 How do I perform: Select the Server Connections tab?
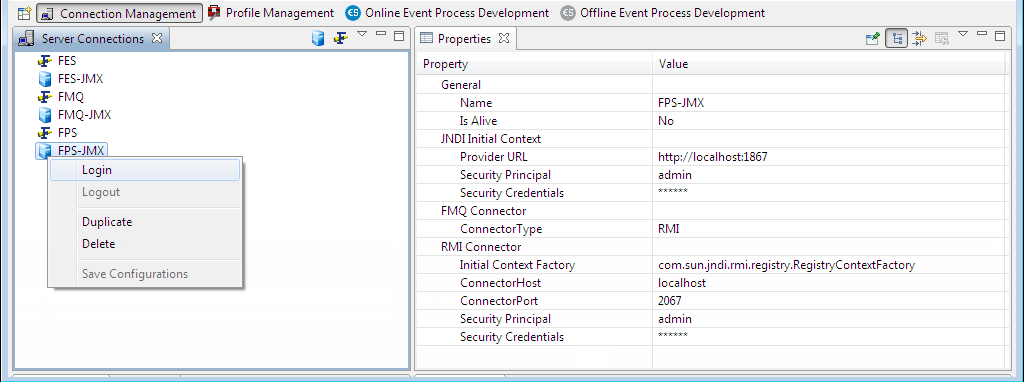click(x=91, y=39)
